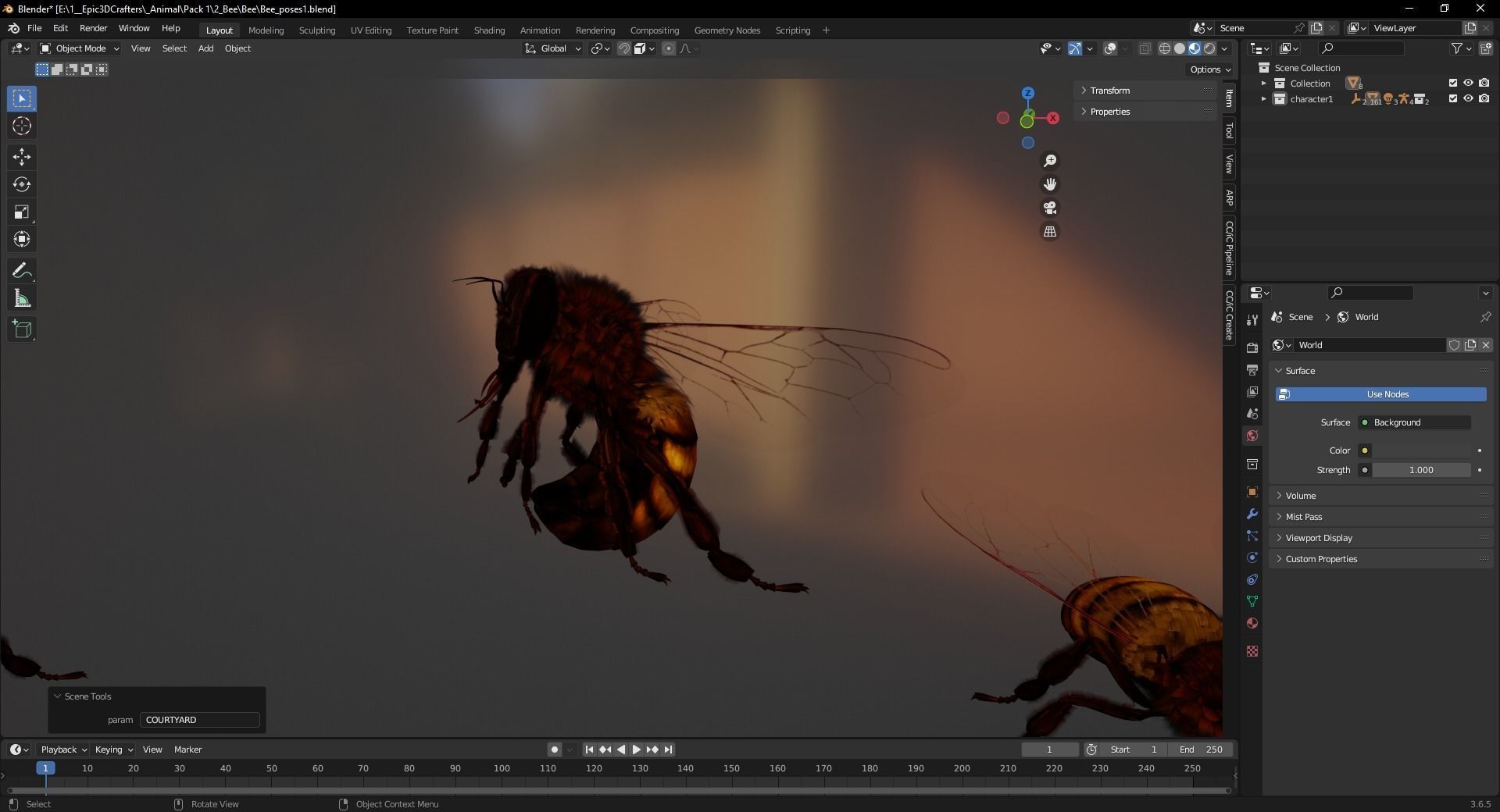
Task: Open the Add menu in viewport header
Action: click(x=205, y=48)
